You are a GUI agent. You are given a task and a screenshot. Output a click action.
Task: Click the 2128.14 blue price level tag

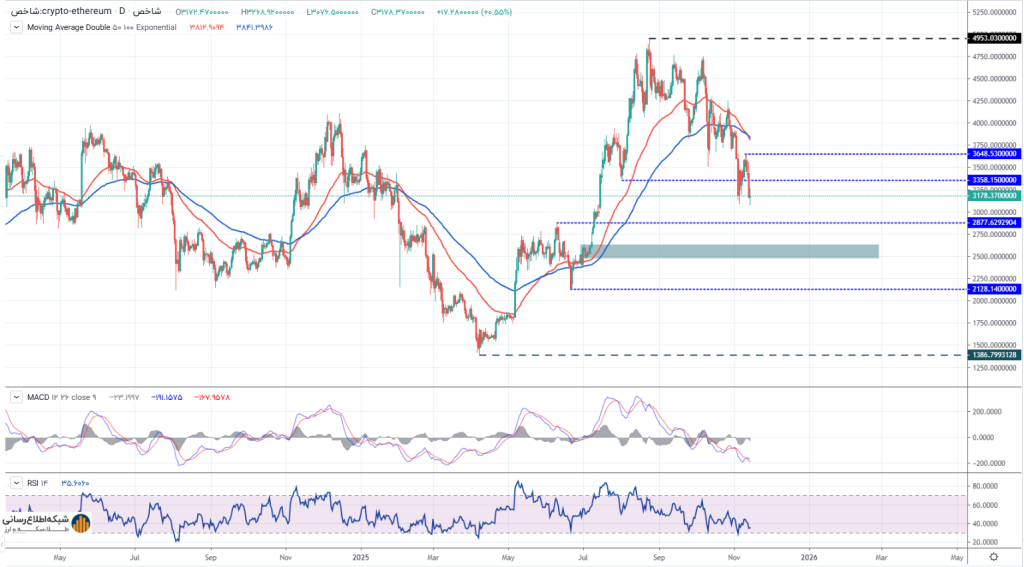pos(994,289)
